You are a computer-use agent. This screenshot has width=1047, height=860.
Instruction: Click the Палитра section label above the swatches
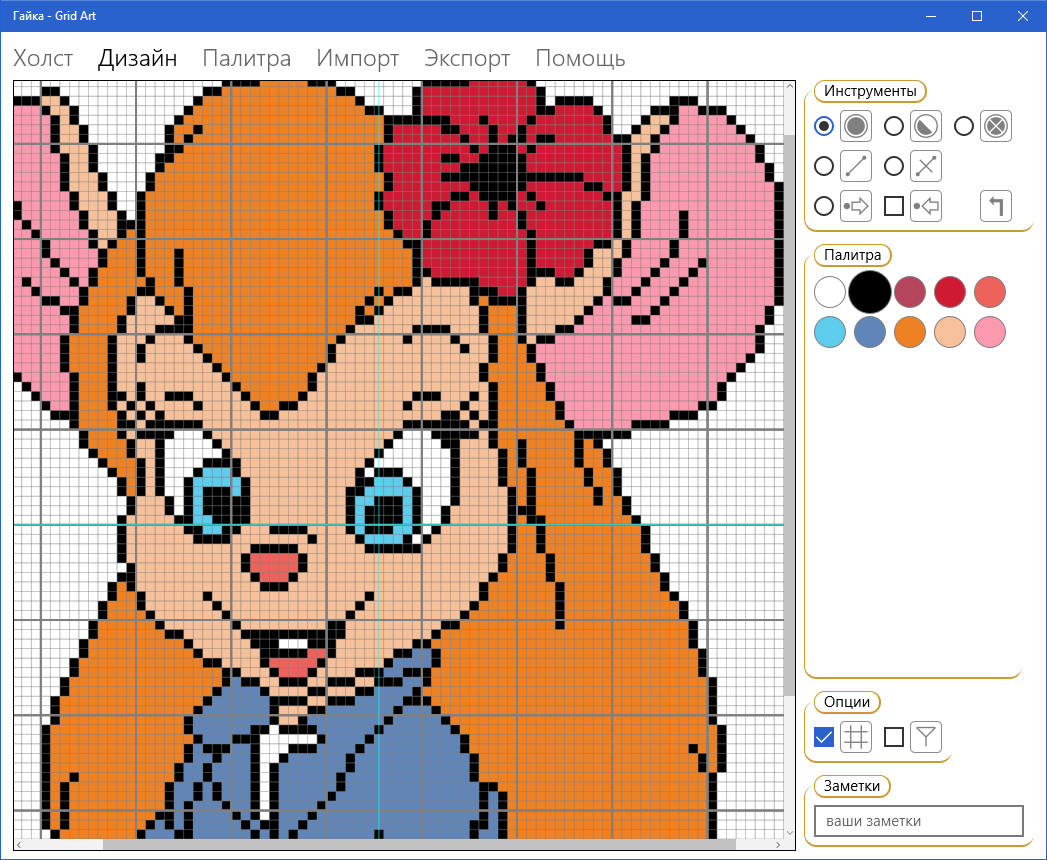[x=853, y=255]
